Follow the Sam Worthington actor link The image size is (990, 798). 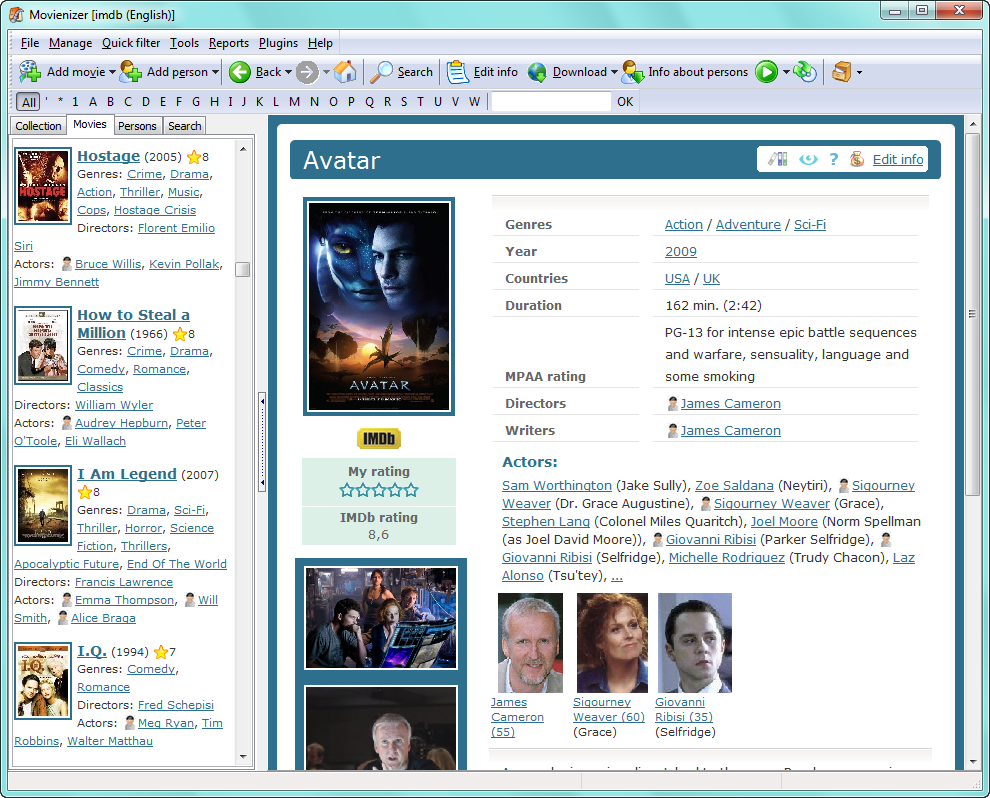click(557, 485)
